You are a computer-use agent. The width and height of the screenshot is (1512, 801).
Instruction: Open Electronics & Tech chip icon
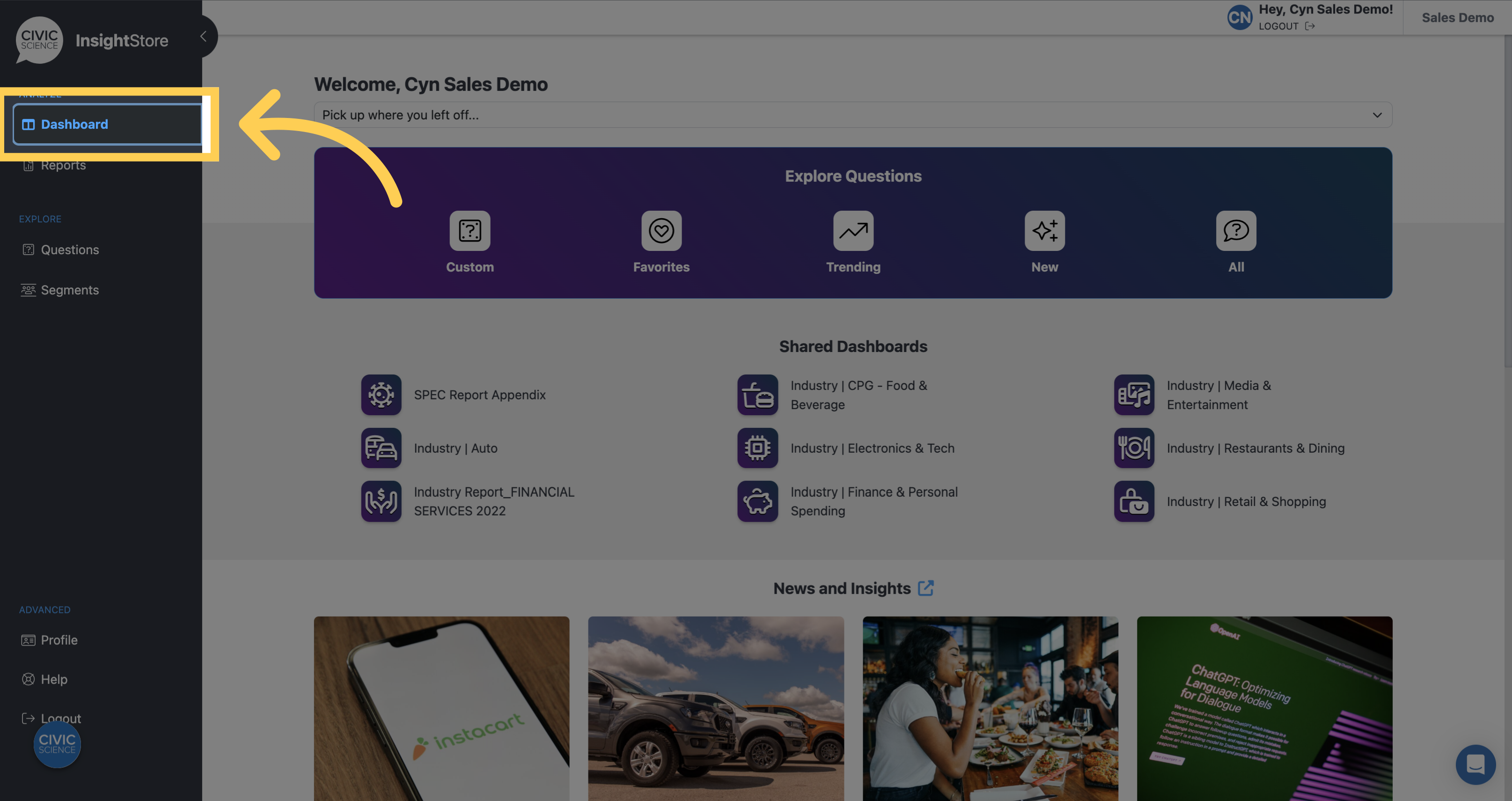click(x=757, y=448)
